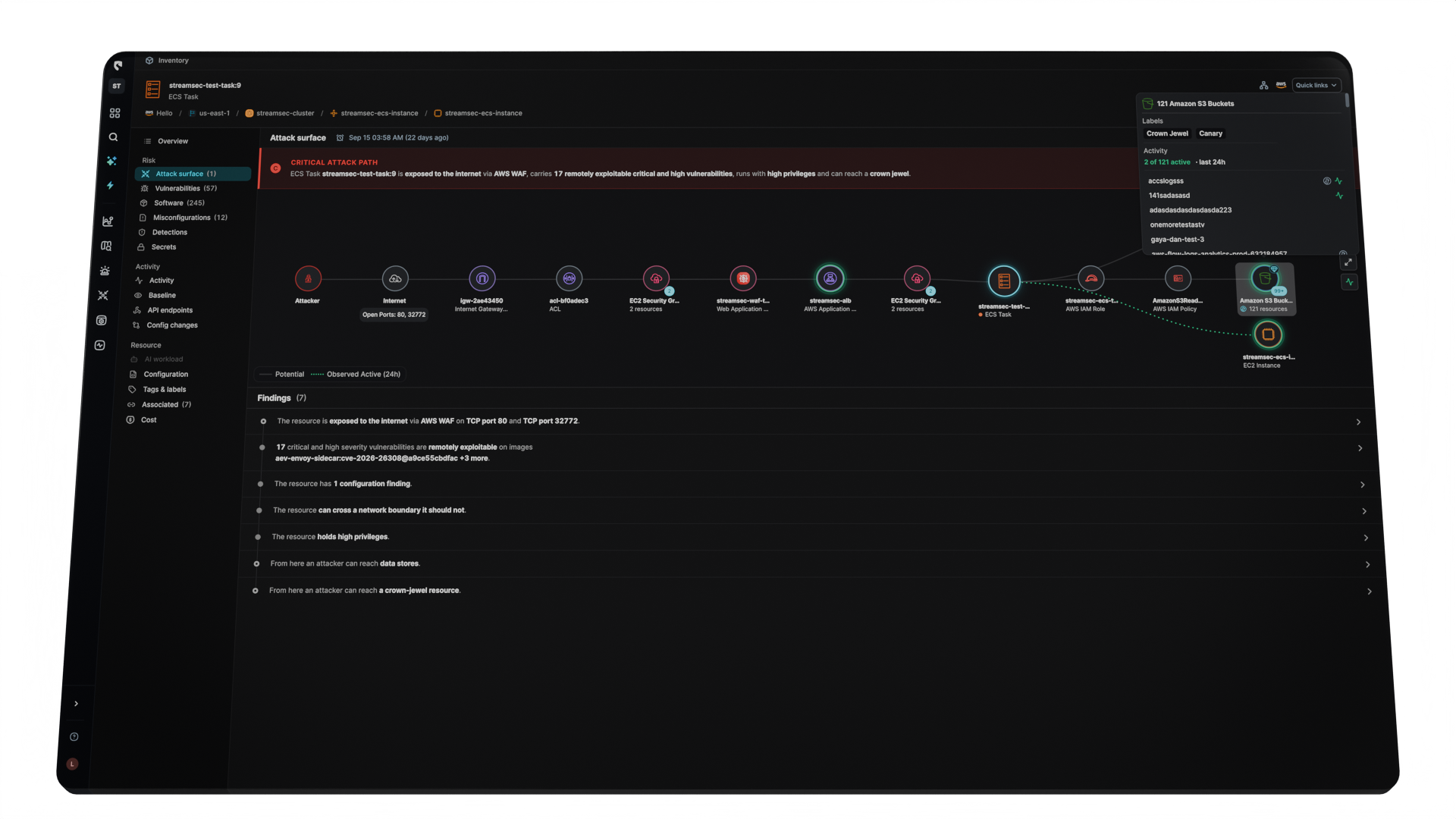This screenshot has height=819, width=1456.
Task: Select the Internet node in attack path
Action: click(395, 278)
